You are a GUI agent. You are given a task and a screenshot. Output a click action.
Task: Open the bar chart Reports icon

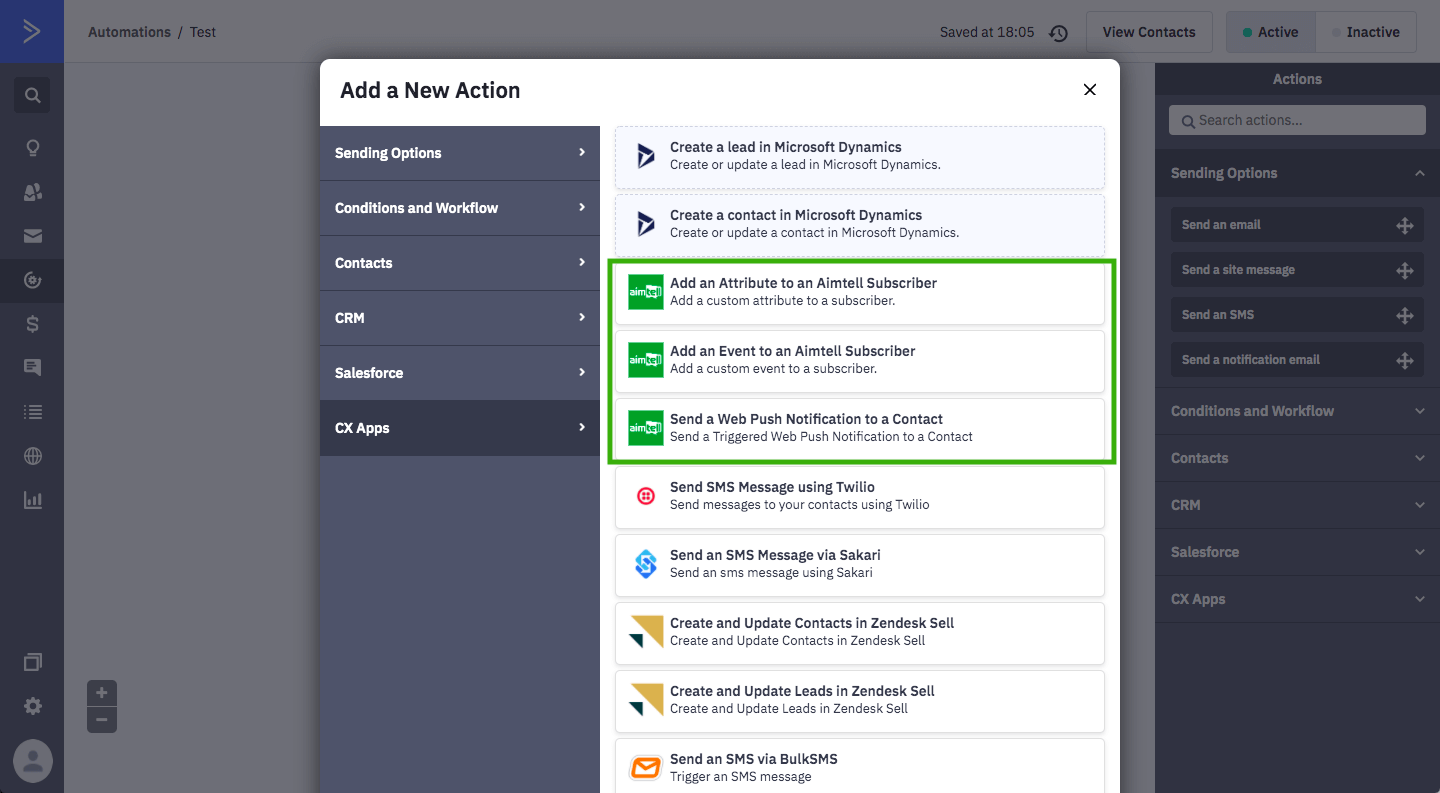[32, 500]
